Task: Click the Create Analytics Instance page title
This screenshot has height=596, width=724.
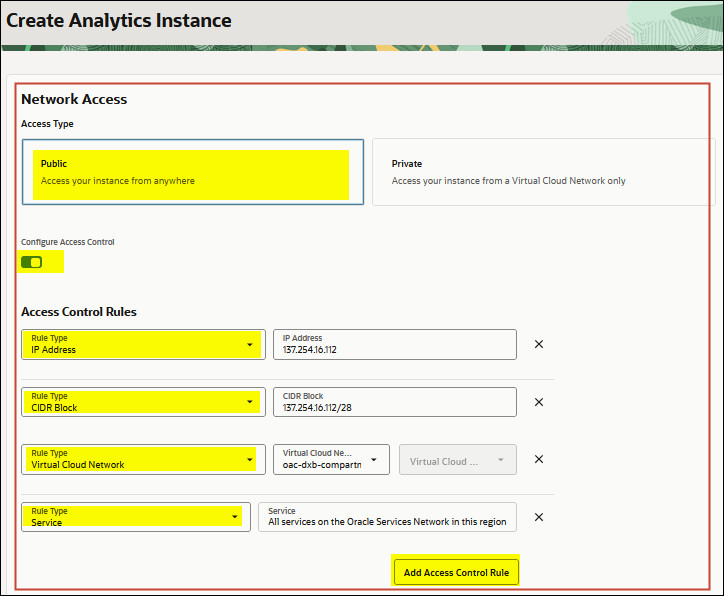Action: [x=119, y=20]
